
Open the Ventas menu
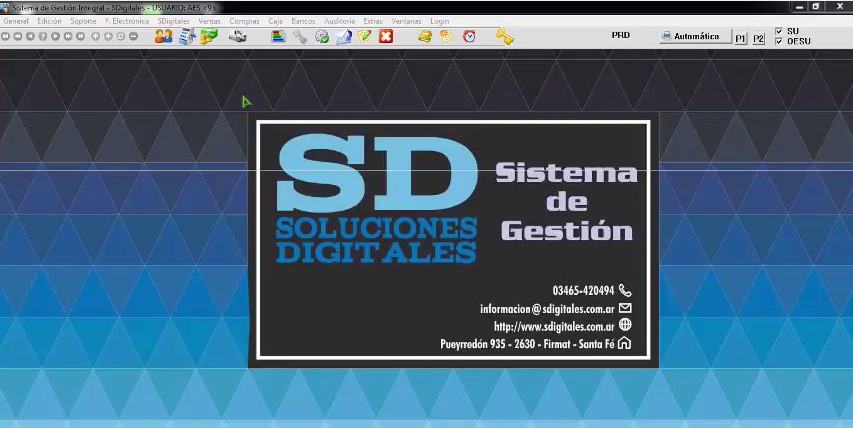pyautogui.click(x=209, y=21)
